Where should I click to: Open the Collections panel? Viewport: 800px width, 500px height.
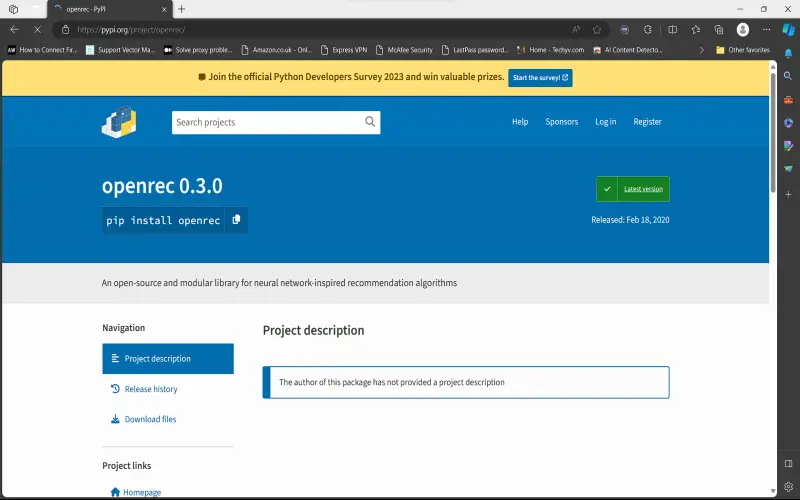click(x=719, y=30)
